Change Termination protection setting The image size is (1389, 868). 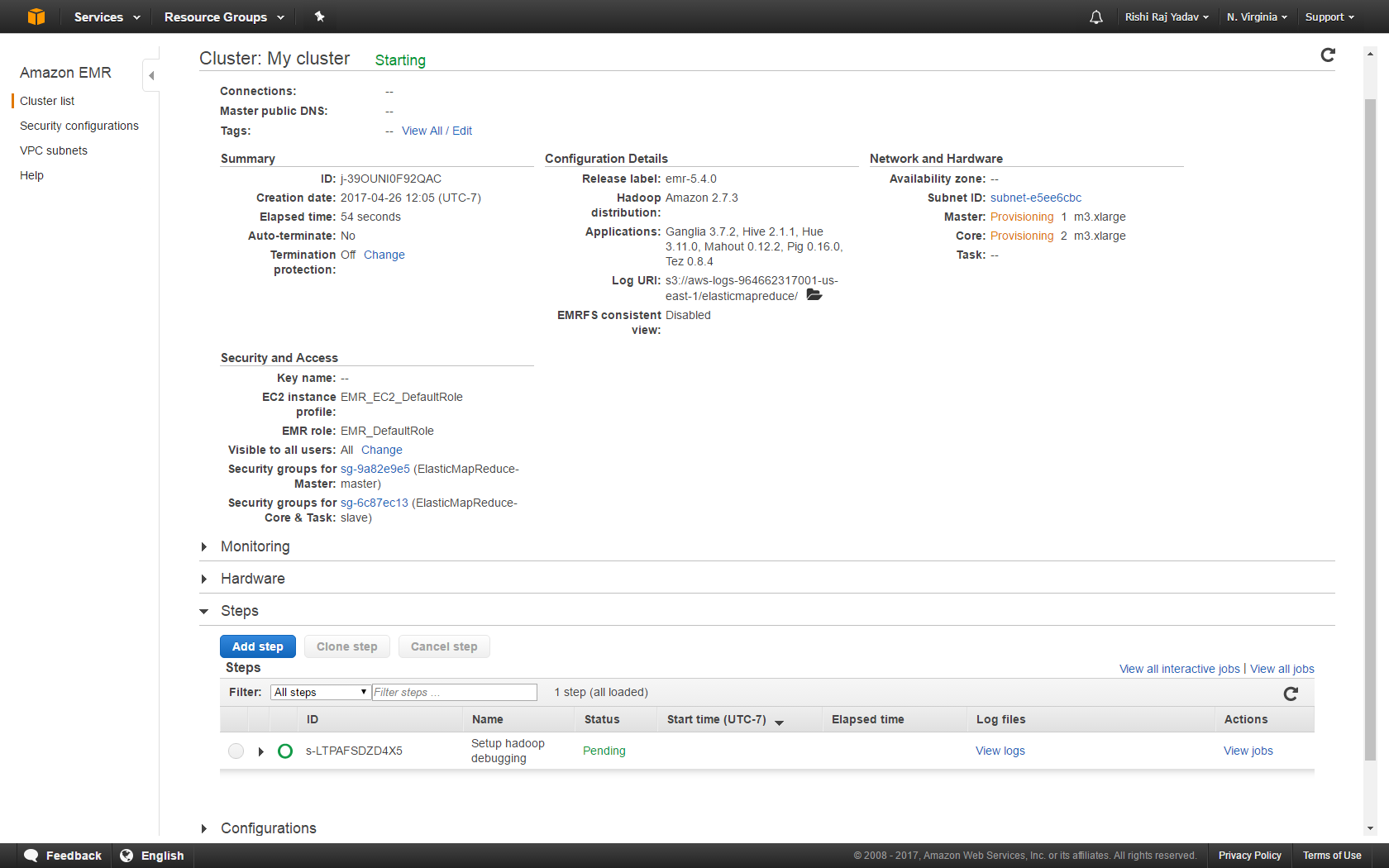click(x=384, y=255)
